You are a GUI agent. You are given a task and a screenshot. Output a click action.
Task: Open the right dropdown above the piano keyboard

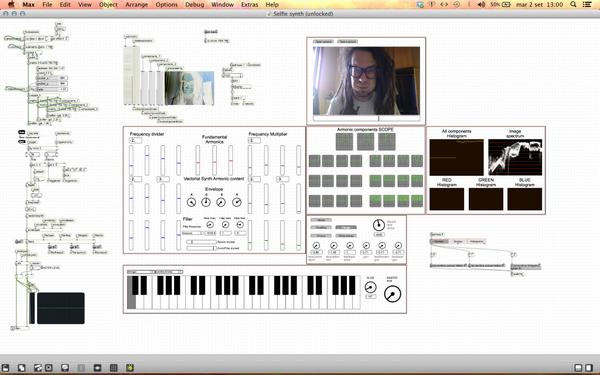pyautogui.click(x=169, y=272)
